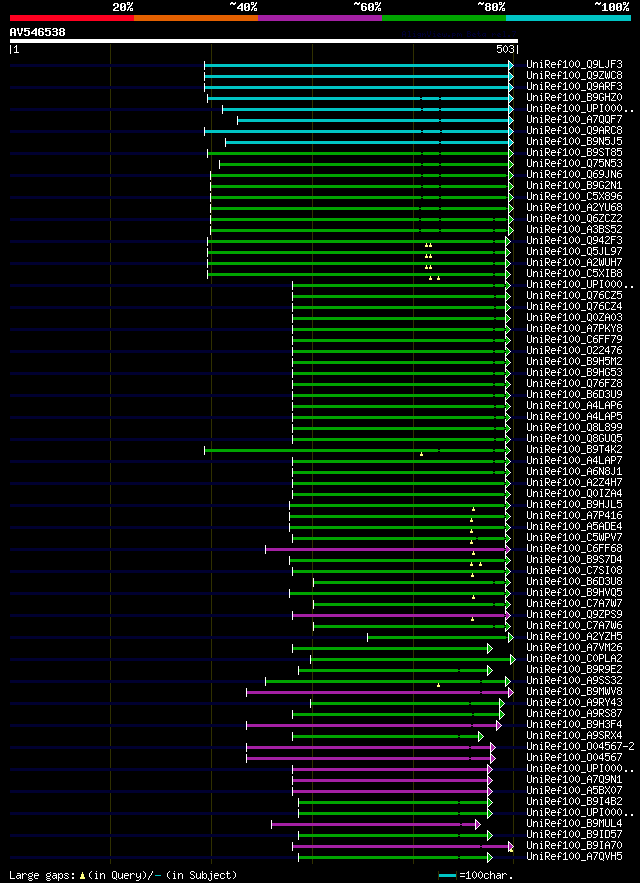This screenshot has width=640, height=883.
Task: Select the UniRef100_B9HJL5 label
Action: (574, 505)
